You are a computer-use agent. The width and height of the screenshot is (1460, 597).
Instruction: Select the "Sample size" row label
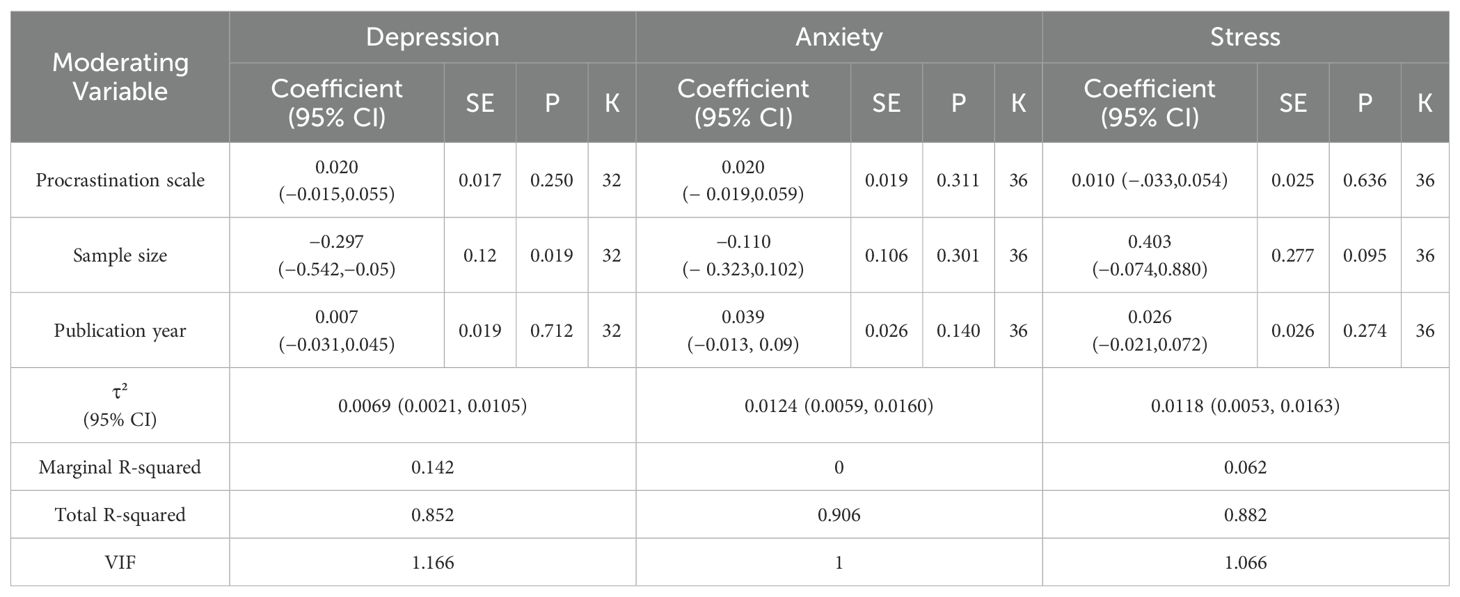(x=119, y=255)
